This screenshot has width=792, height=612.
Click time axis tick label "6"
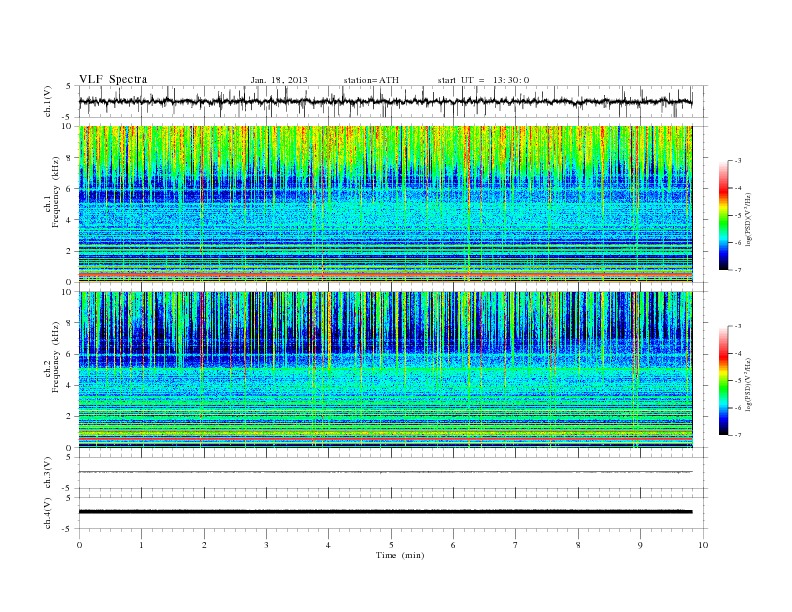coord(453,545)
